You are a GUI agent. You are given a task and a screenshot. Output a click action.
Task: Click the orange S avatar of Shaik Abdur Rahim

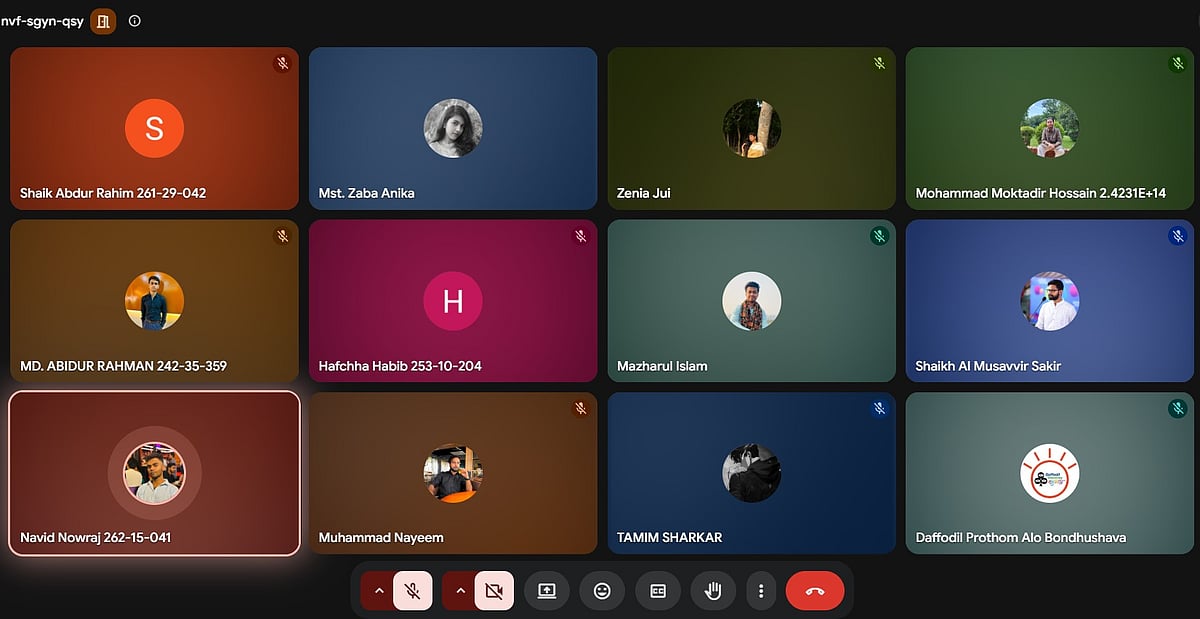(154, 128)
